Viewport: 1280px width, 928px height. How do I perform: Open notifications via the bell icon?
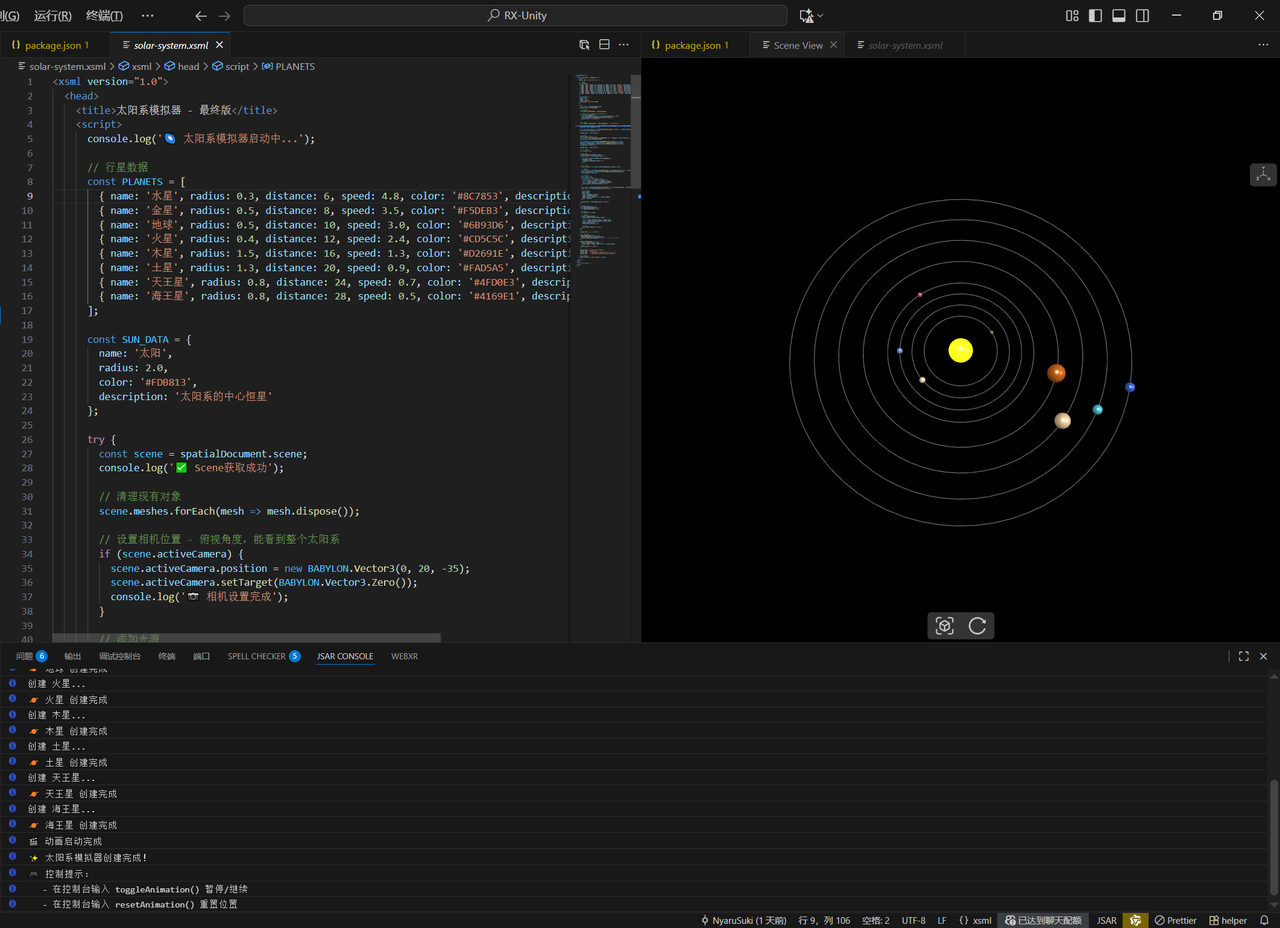(x=1264, y=920)
